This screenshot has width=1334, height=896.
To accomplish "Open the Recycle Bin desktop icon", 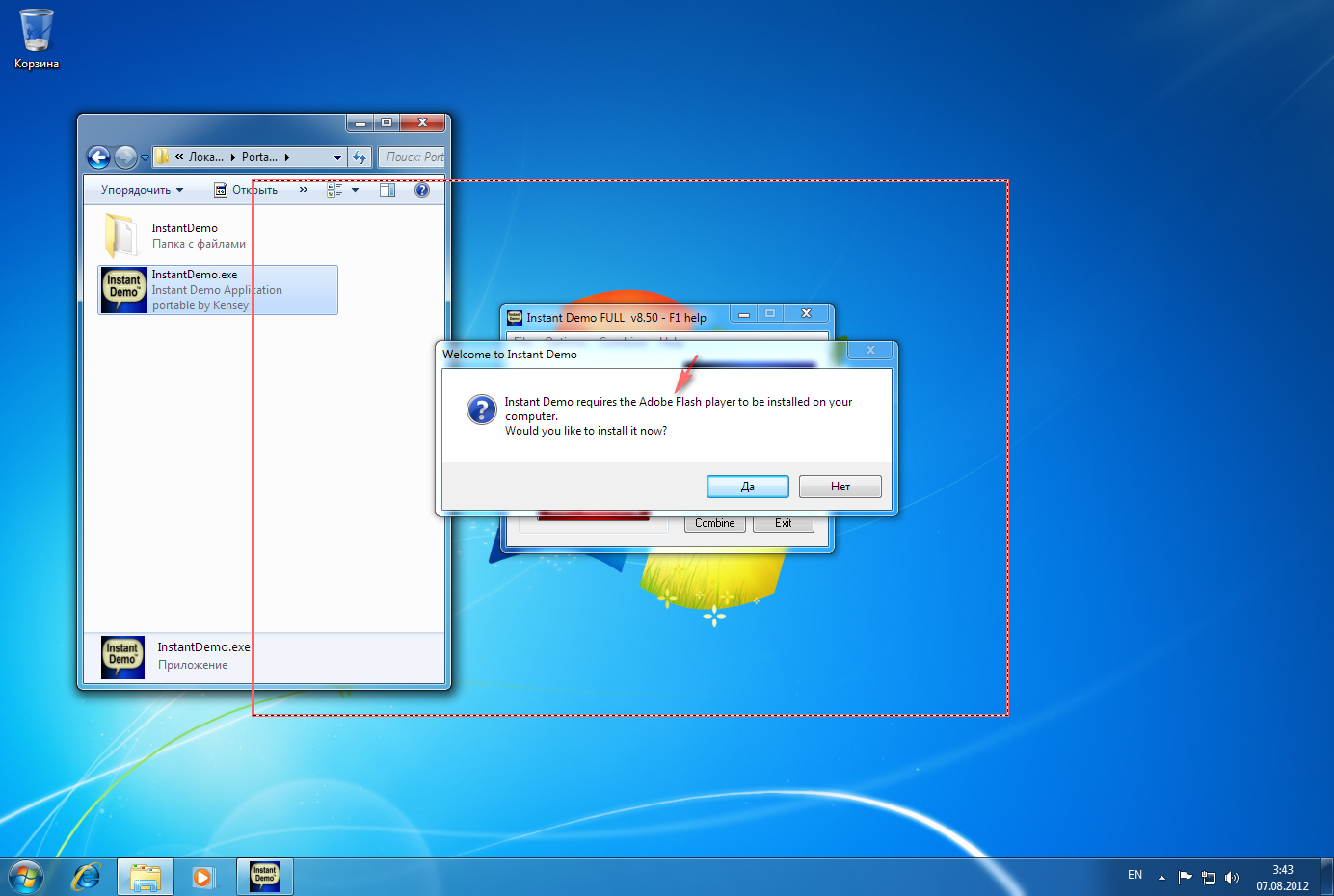I will [x=37, y=40].
